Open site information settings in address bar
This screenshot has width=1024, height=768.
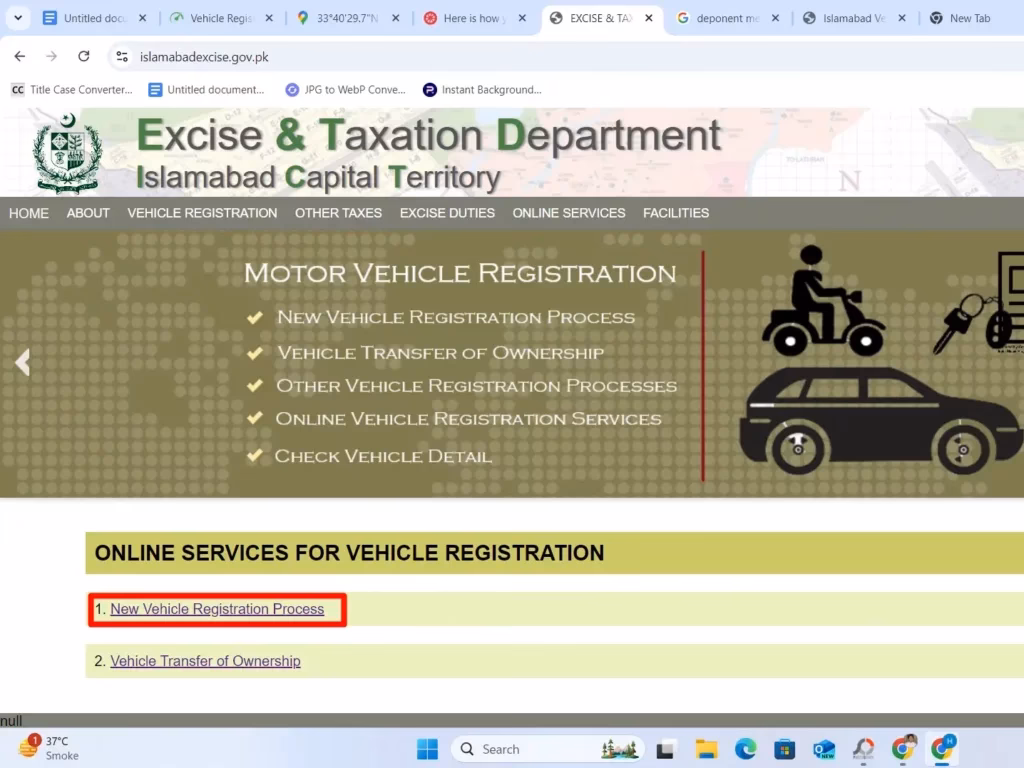pyautogui.click(x=122, y=57)
